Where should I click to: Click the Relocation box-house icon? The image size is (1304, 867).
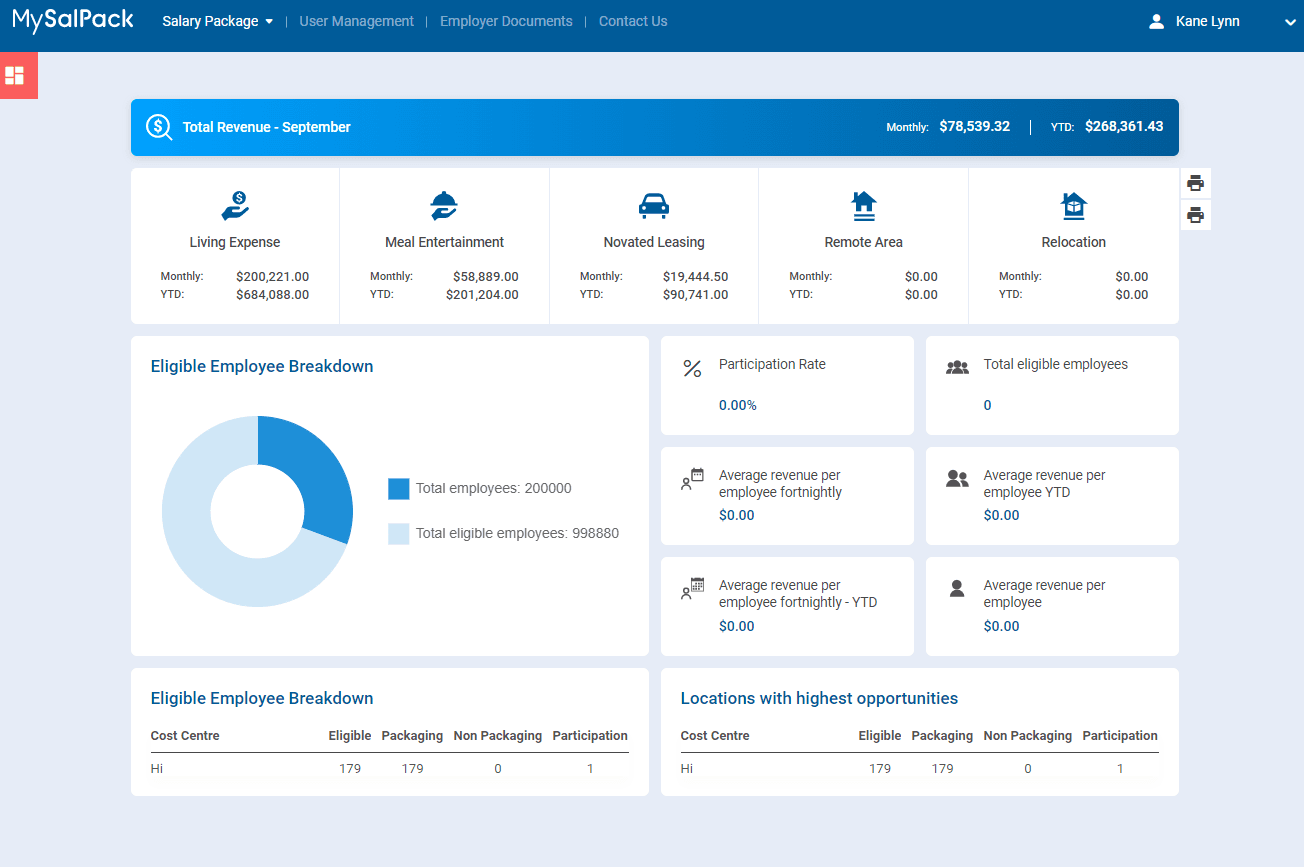(x=1073, y=206)
